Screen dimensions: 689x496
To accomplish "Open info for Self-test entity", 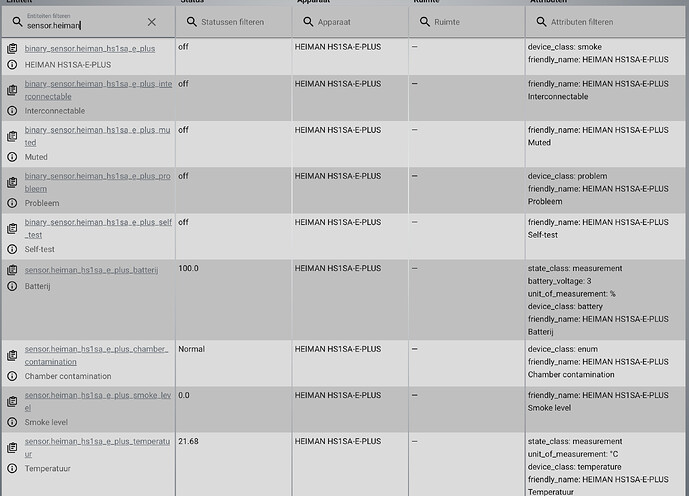I will tap(12, 249).
